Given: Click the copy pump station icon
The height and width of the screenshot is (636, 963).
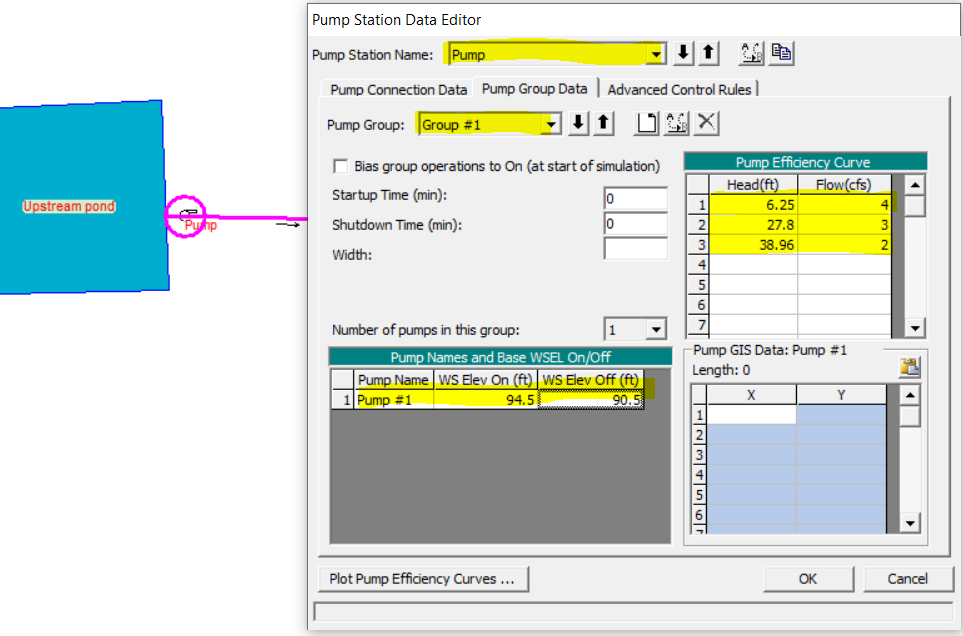Looking at the screenshot, I should click(781, 53).
